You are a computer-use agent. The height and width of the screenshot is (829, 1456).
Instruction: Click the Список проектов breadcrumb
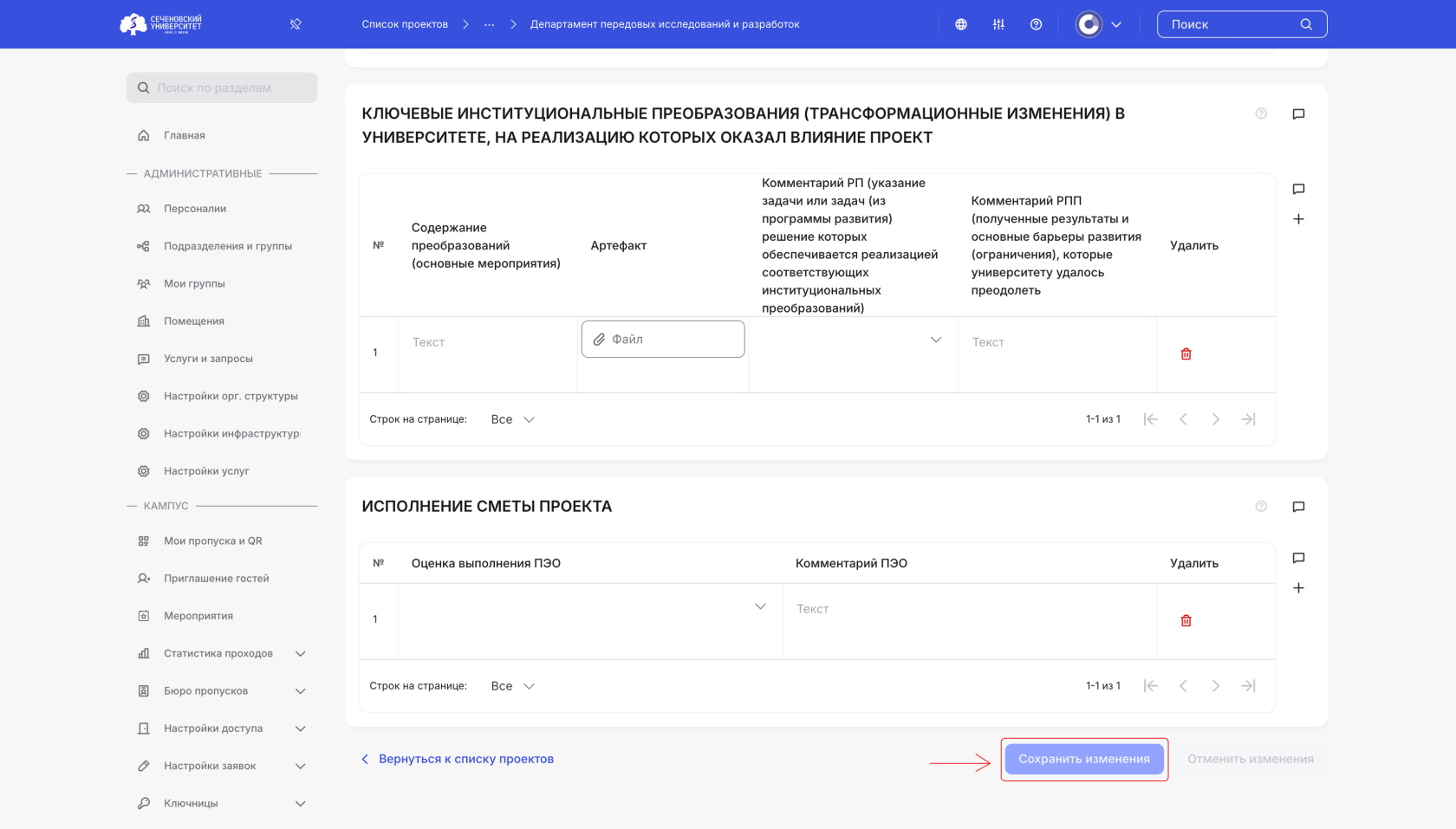(405, 24)
